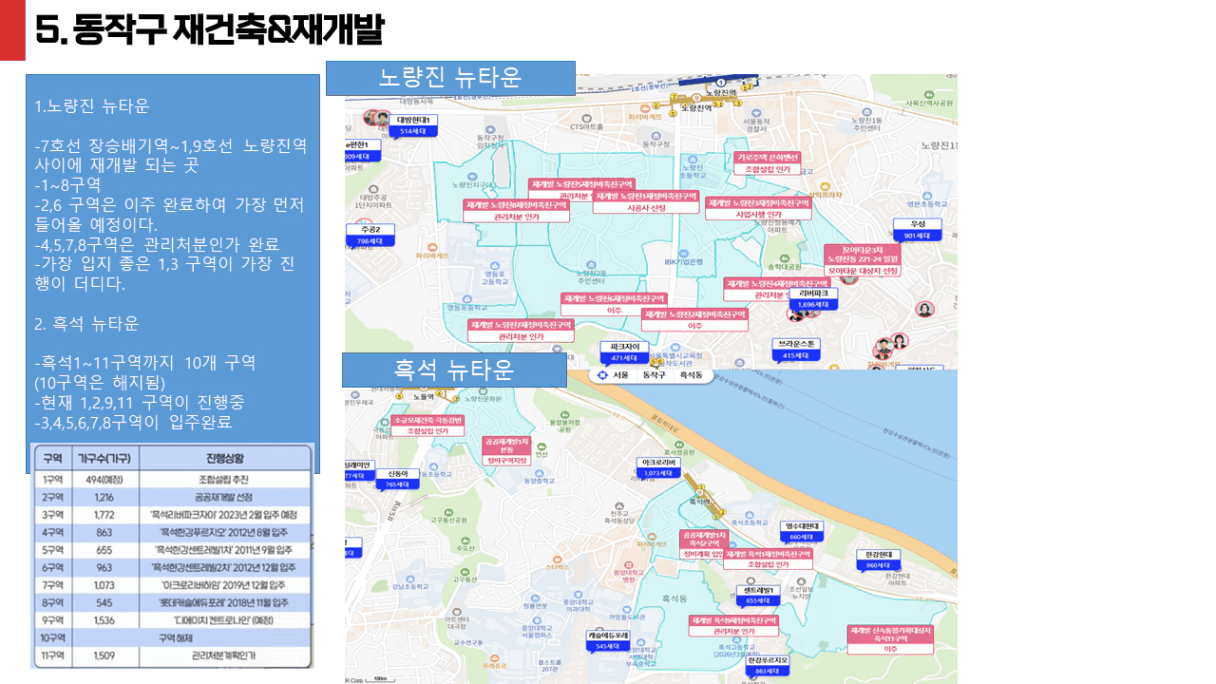Click the 대방현대1 514세대 apartment marker

pyautogui.click(x=413, y=125)
